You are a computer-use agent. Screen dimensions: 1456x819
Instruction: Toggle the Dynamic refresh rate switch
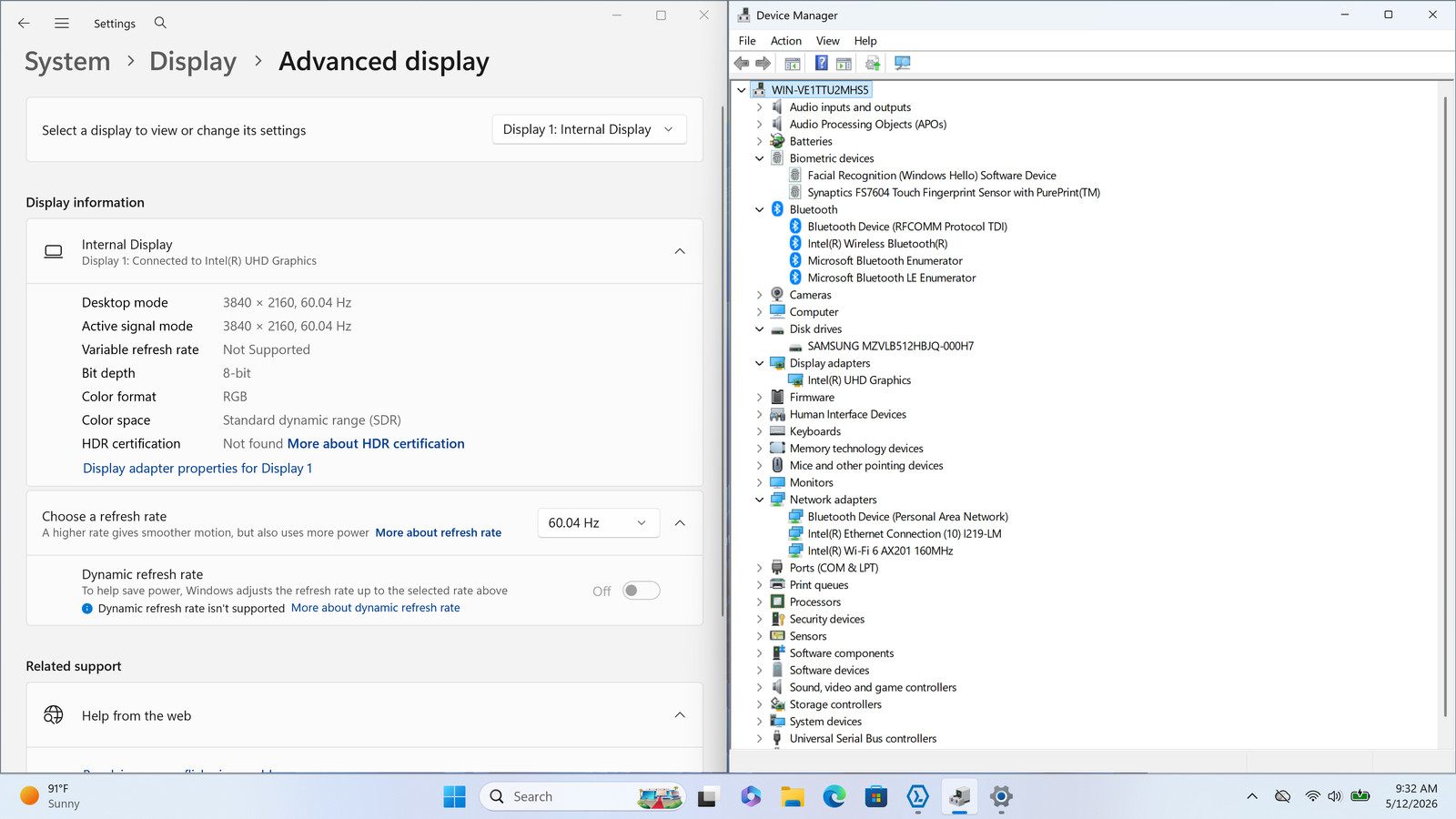coord(641,591)
